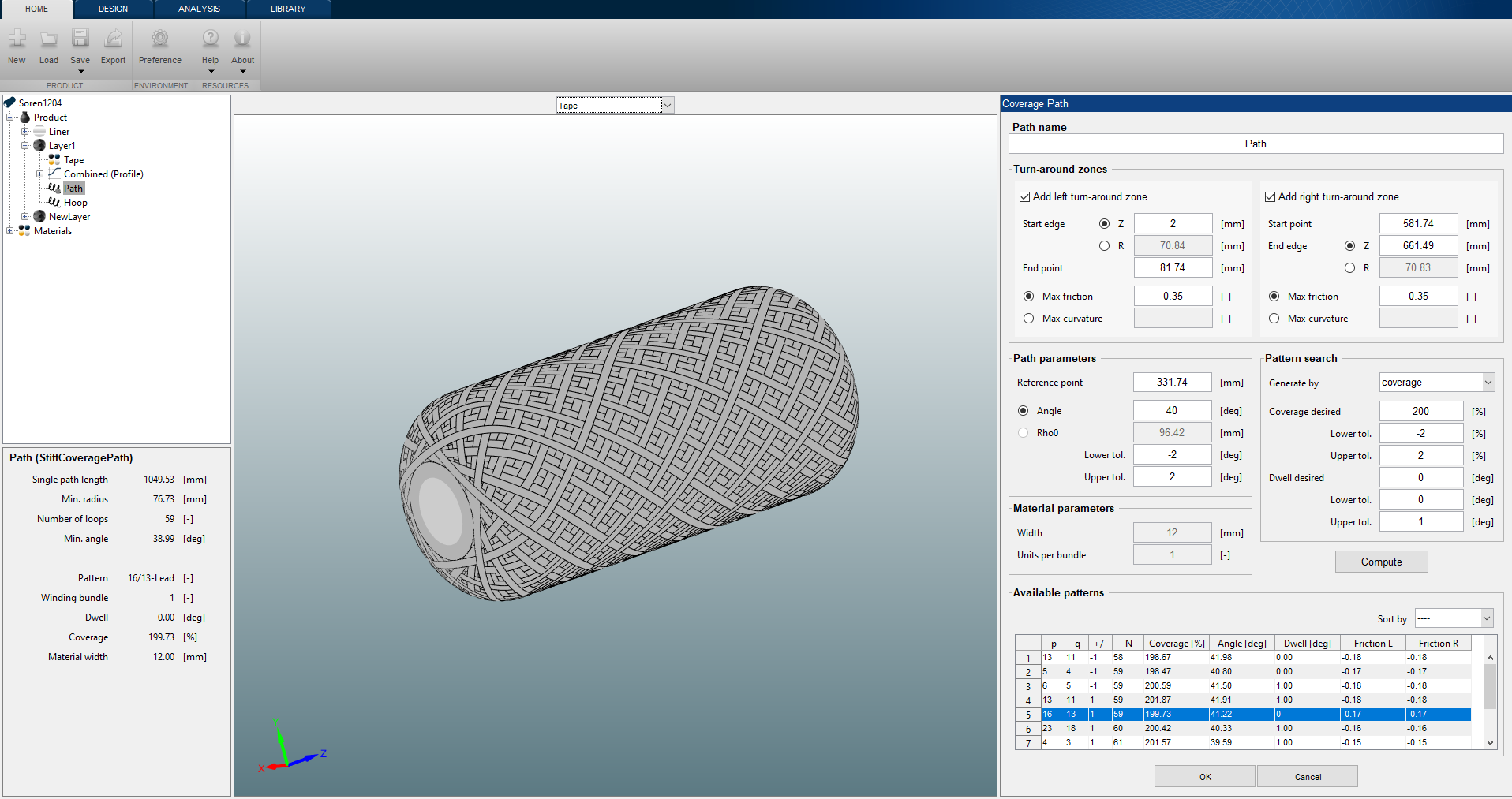
Task: Click the Help question mark icon
Action: pyautogui.click(x=211, y=39)
